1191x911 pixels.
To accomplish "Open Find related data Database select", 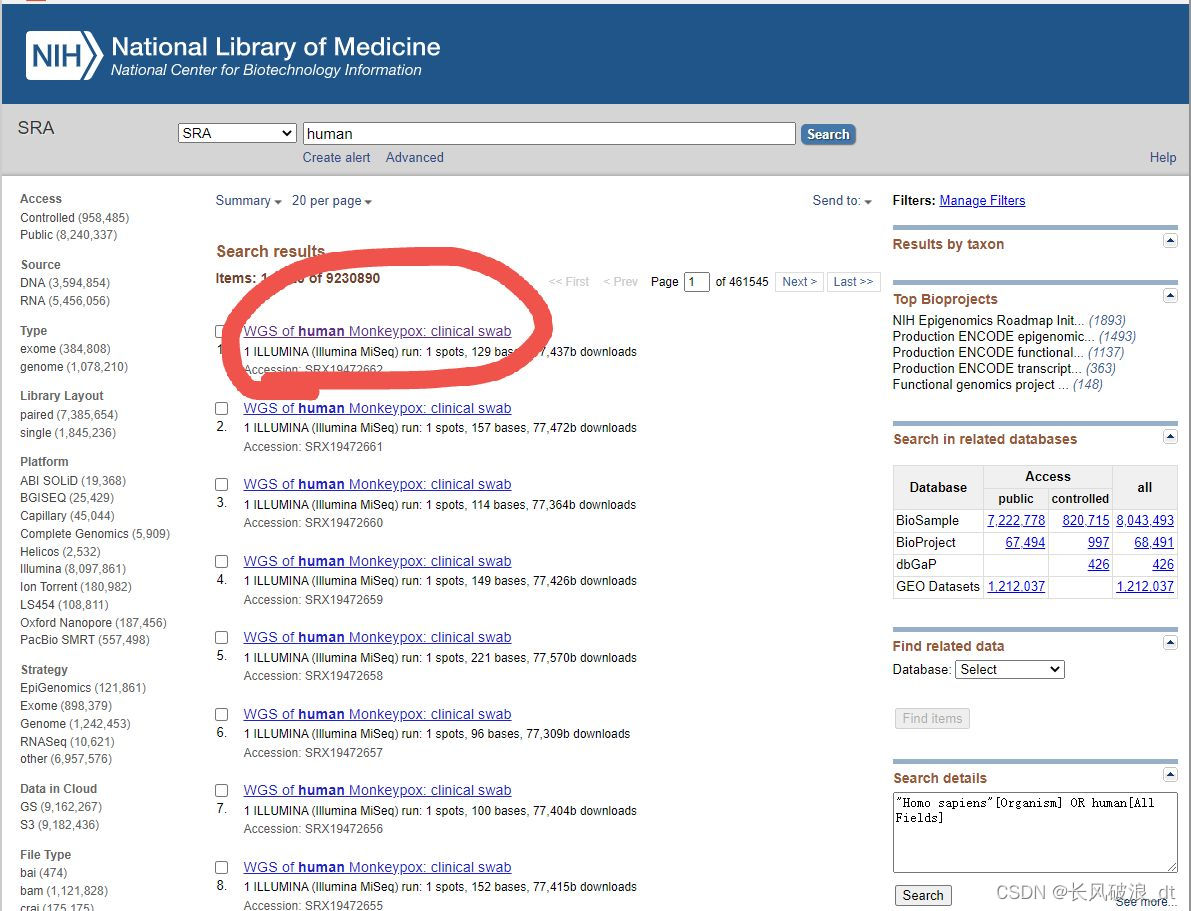I will pyautogui.click(x=1009, y=669).
